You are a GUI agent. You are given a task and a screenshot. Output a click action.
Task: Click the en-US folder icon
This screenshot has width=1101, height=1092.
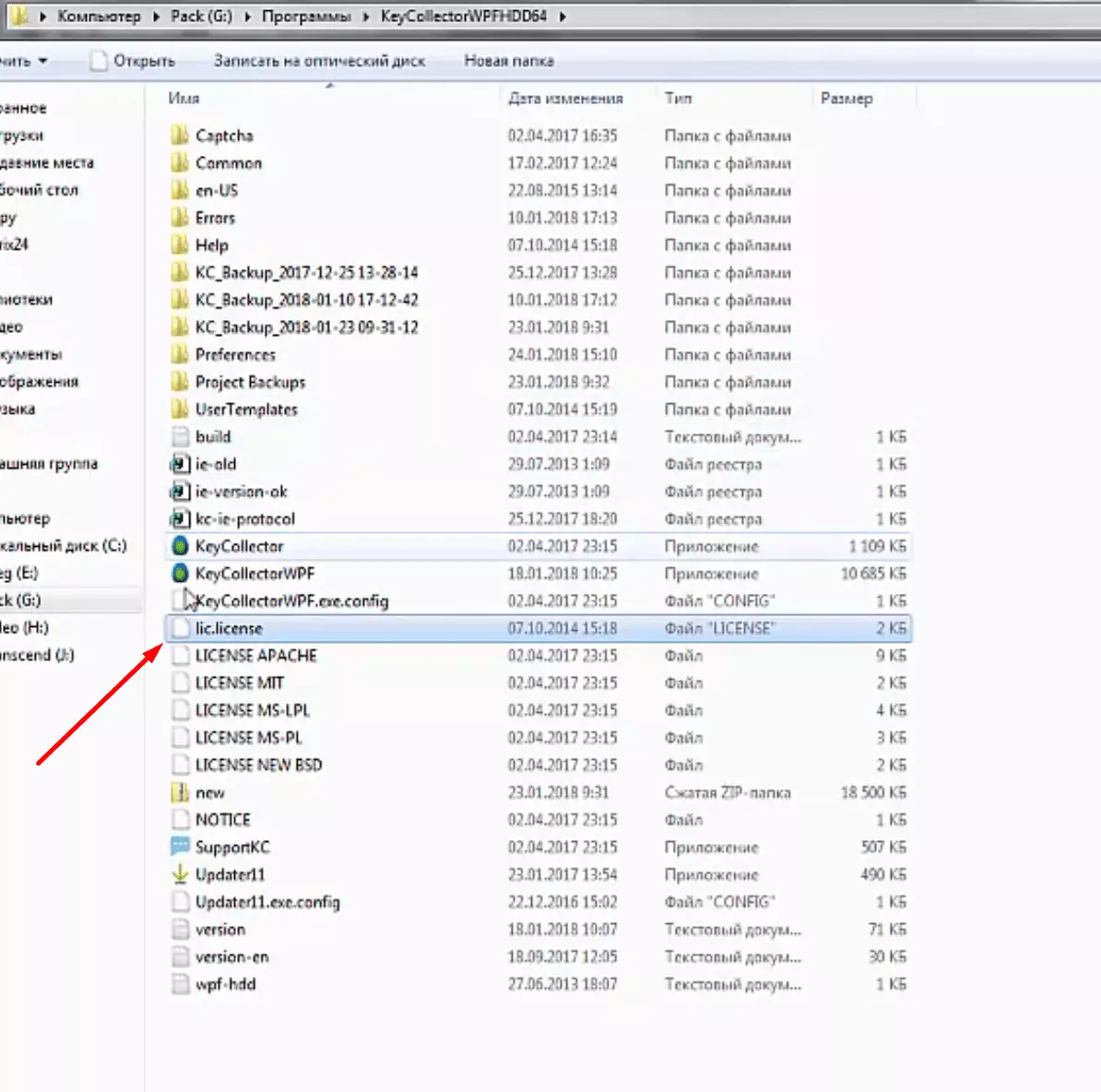180,190
